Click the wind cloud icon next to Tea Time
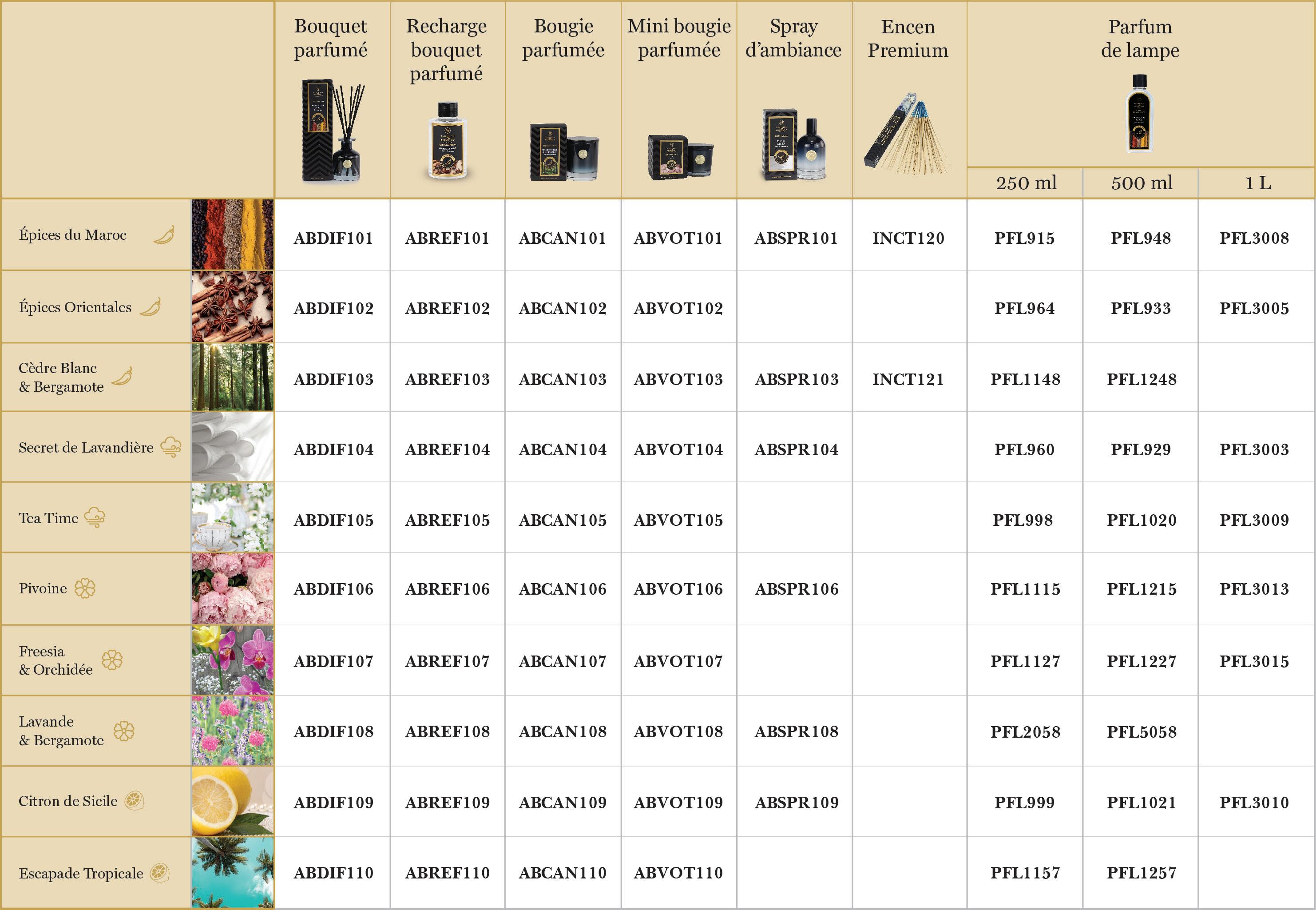The height and width of the screenshot is (910, 1316). pos(95,517)
